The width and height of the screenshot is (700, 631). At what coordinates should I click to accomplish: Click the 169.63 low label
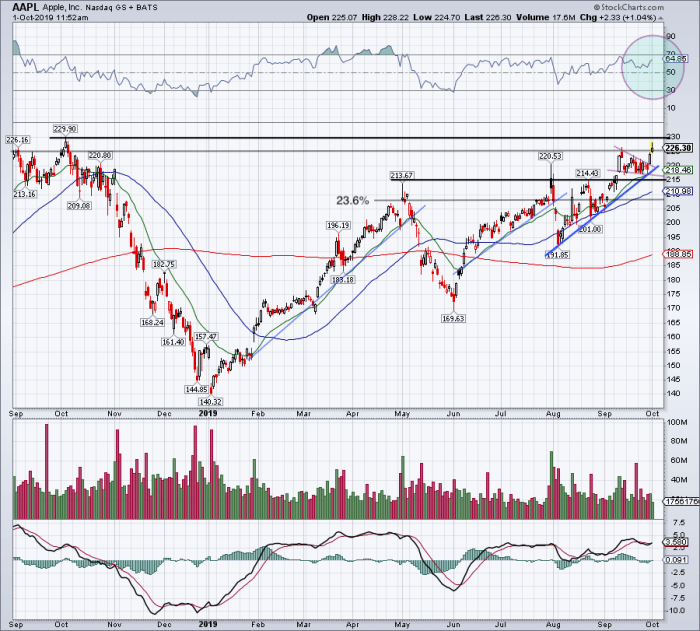point(453,318)
